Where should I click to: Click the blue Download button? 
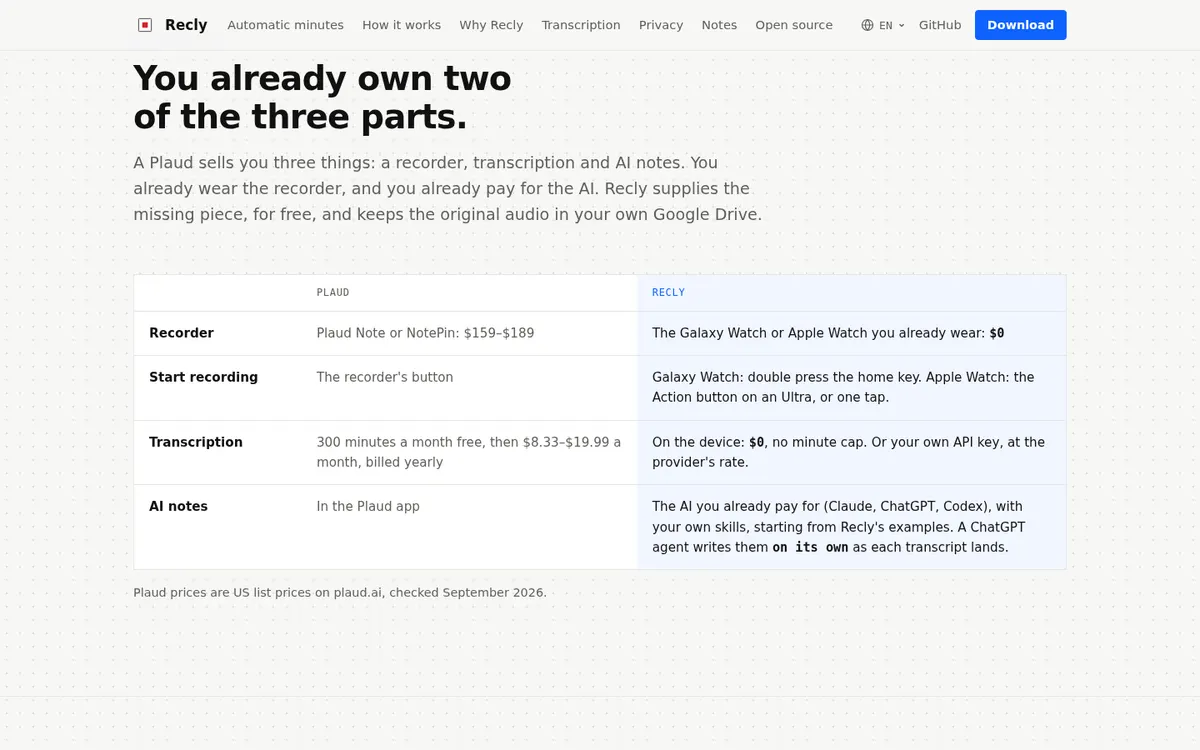(x=1020, y=25)
